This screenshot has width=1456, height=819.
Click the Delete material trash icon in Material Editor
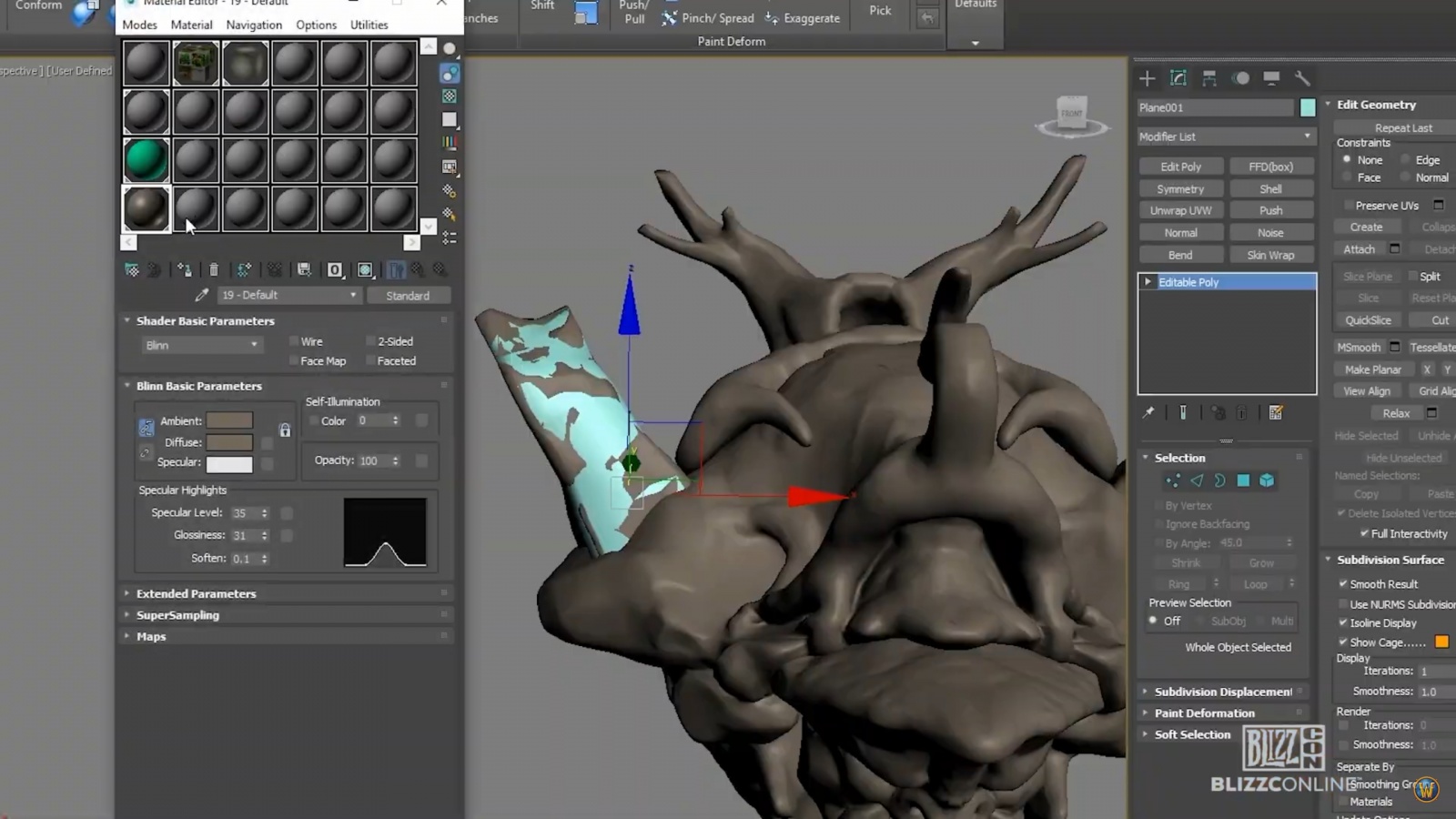215,270
